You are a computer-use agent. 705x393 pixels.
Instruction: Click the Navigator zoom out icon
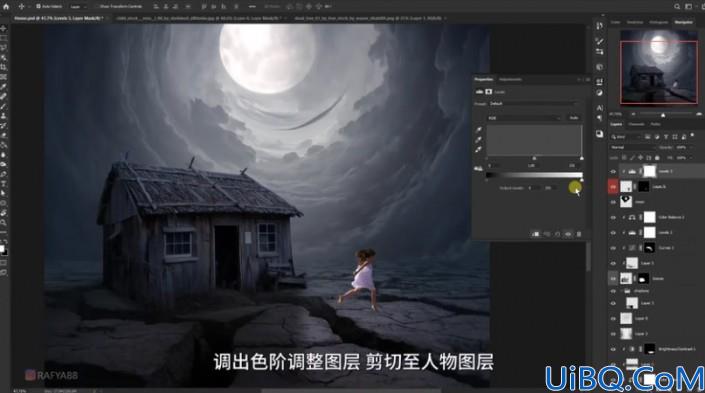[634, 114]
